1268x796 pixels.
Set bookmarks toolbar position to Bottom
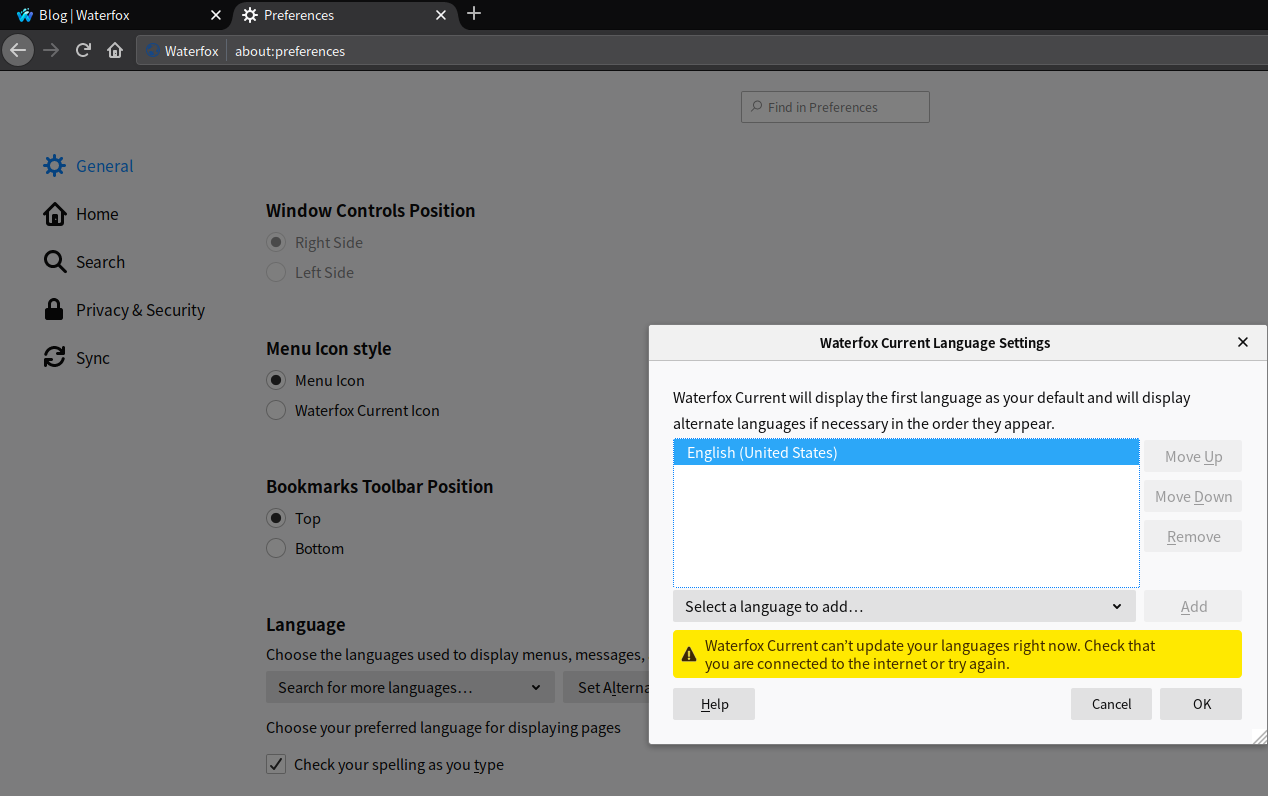tap(276, 549)
